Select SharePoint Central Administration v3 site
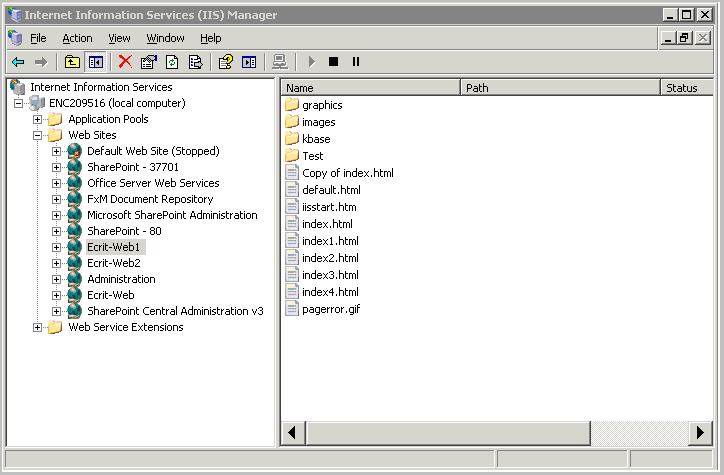The width and height of the screenshot is (724, 475). tap(175, 311)
